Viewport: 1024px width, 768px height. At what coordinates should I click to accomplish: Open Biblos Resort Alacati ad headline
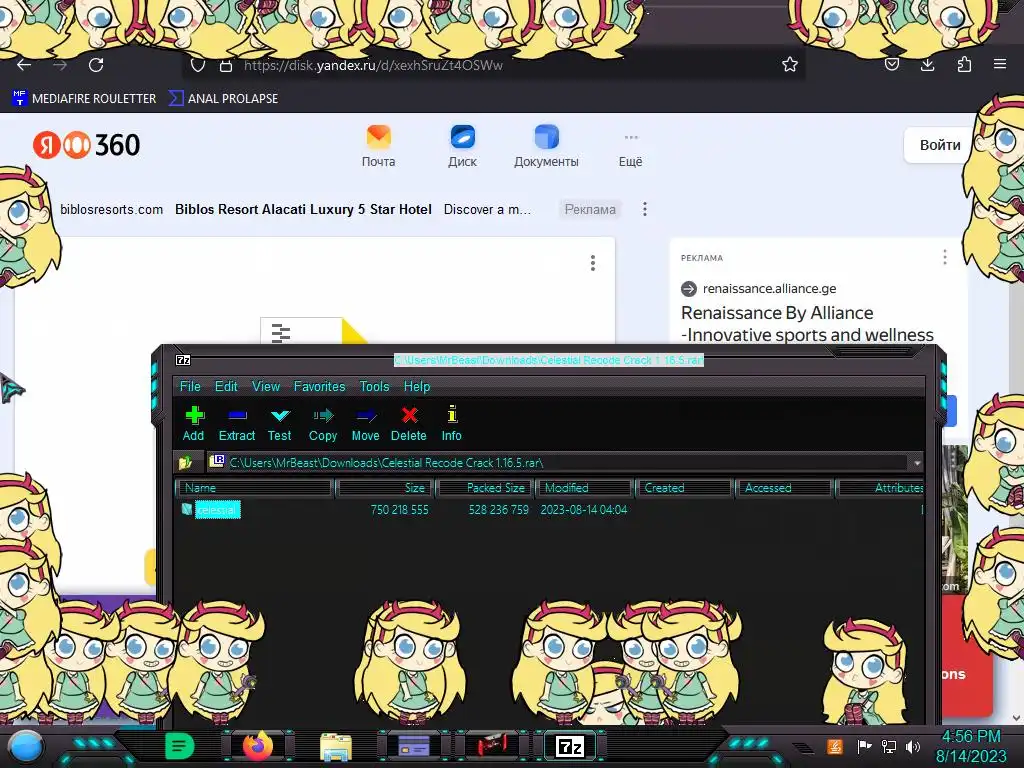(303, 210)
